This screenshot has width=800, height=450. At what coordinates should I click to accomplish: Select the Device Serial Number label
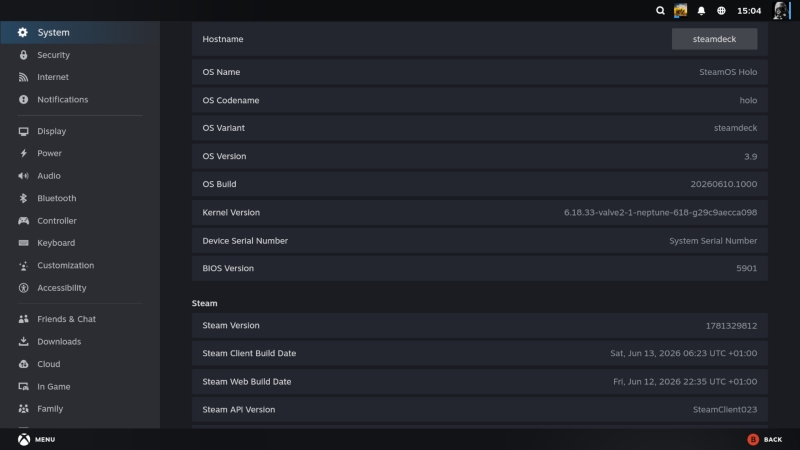coord(245,240)
